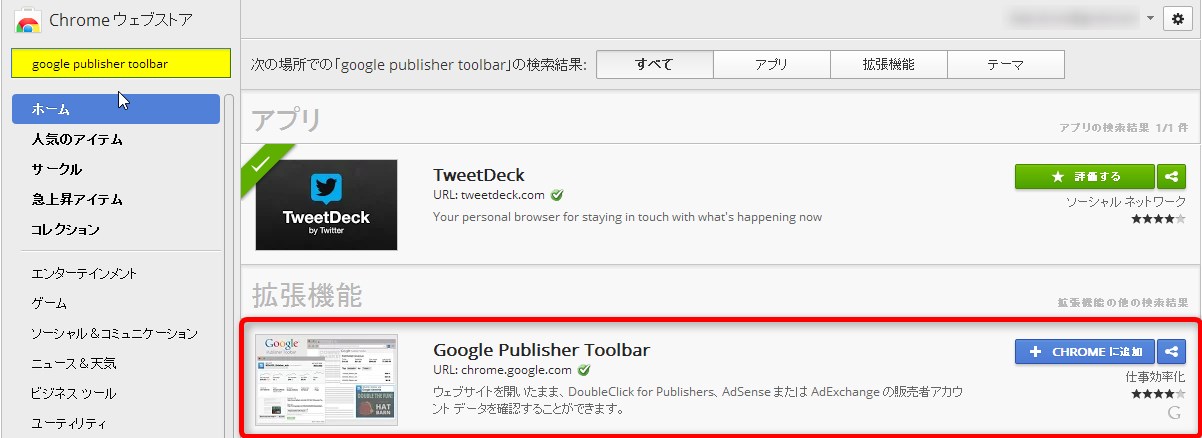
Task: Click the TweetDeck description text
Action: [x=628, y=216]
